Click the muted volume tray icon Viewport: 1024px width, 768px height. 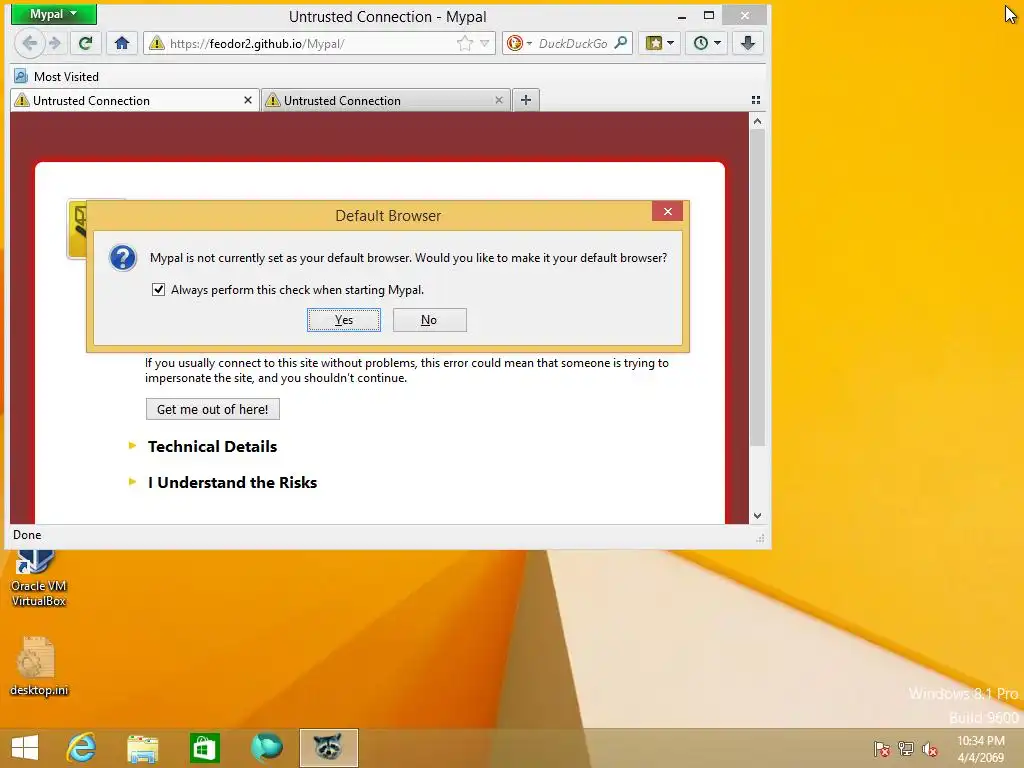click(930, 749)
